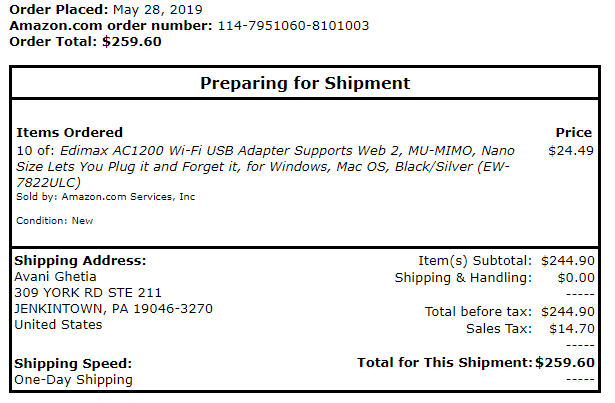Click the order number 114-7951060-8101003
The width and height of the screenshot is (615, 403).
293,25
